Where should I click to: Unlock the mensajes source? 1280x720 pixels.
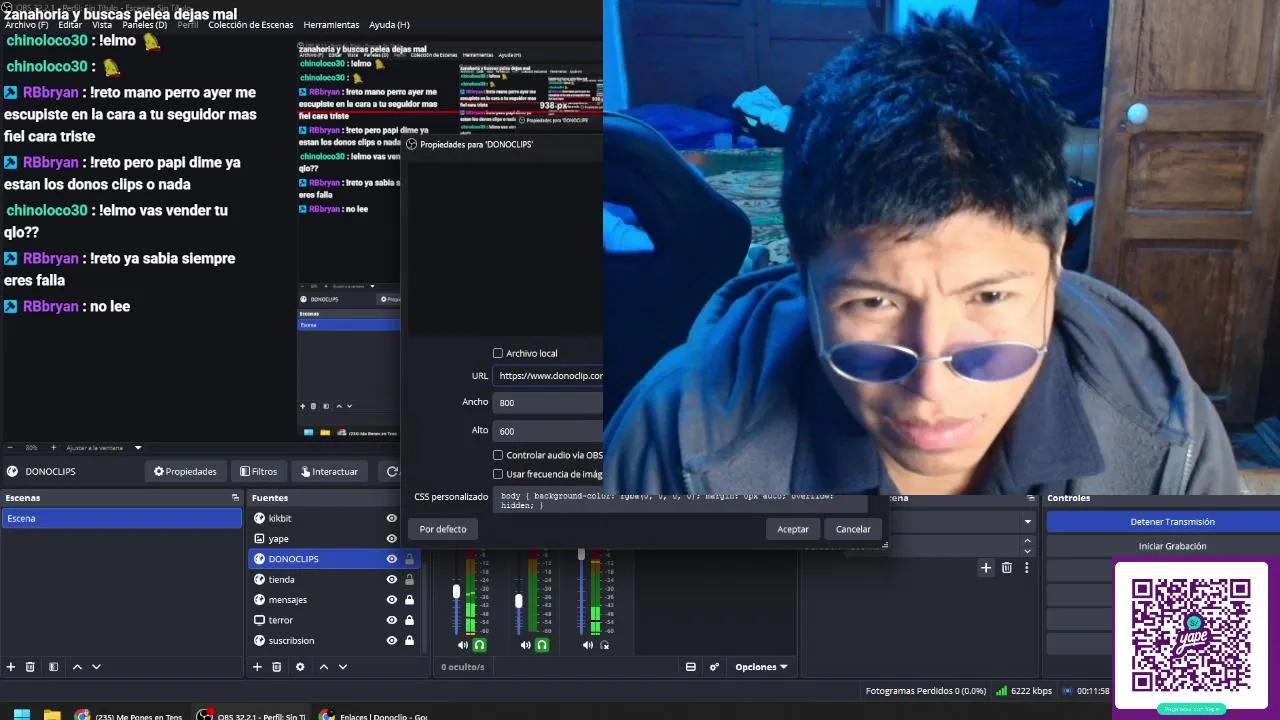pos(409,600)
